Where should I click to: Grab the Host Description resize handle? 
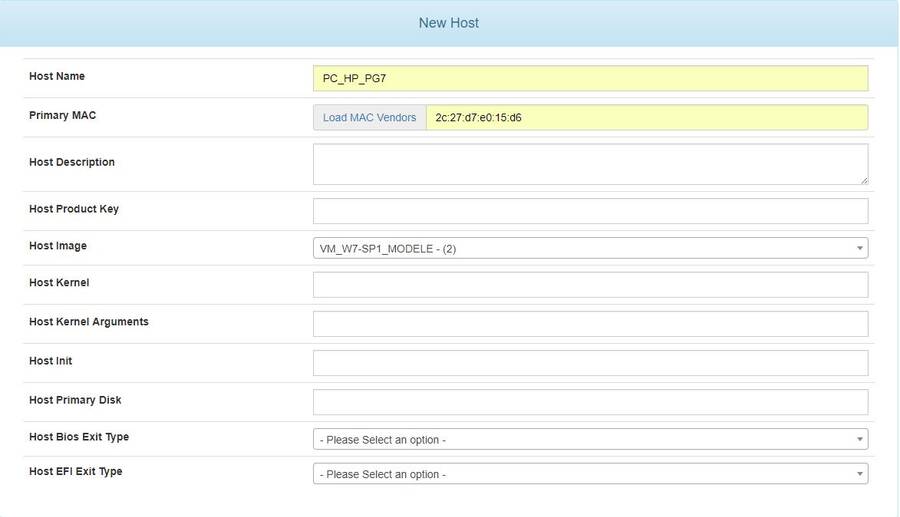[864, 180]
